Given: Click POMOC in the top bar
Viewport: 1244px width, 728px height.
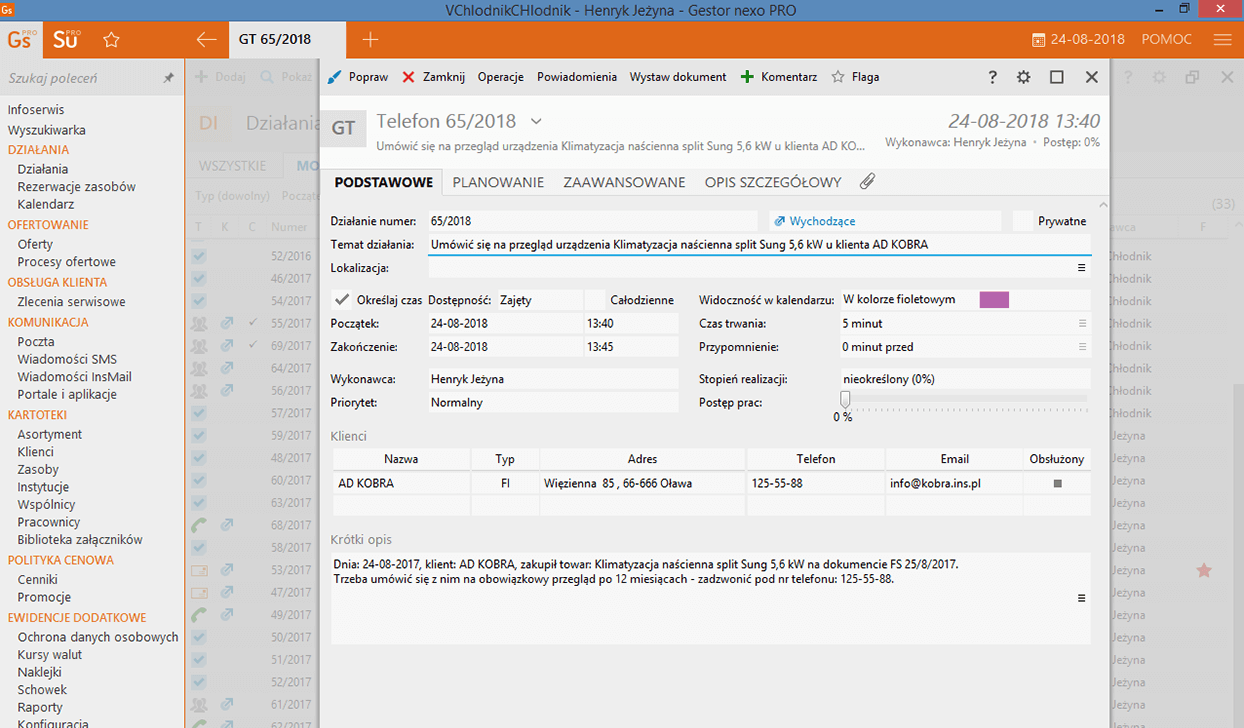Looking at the screenshot, I should (x=1167, y=40).
